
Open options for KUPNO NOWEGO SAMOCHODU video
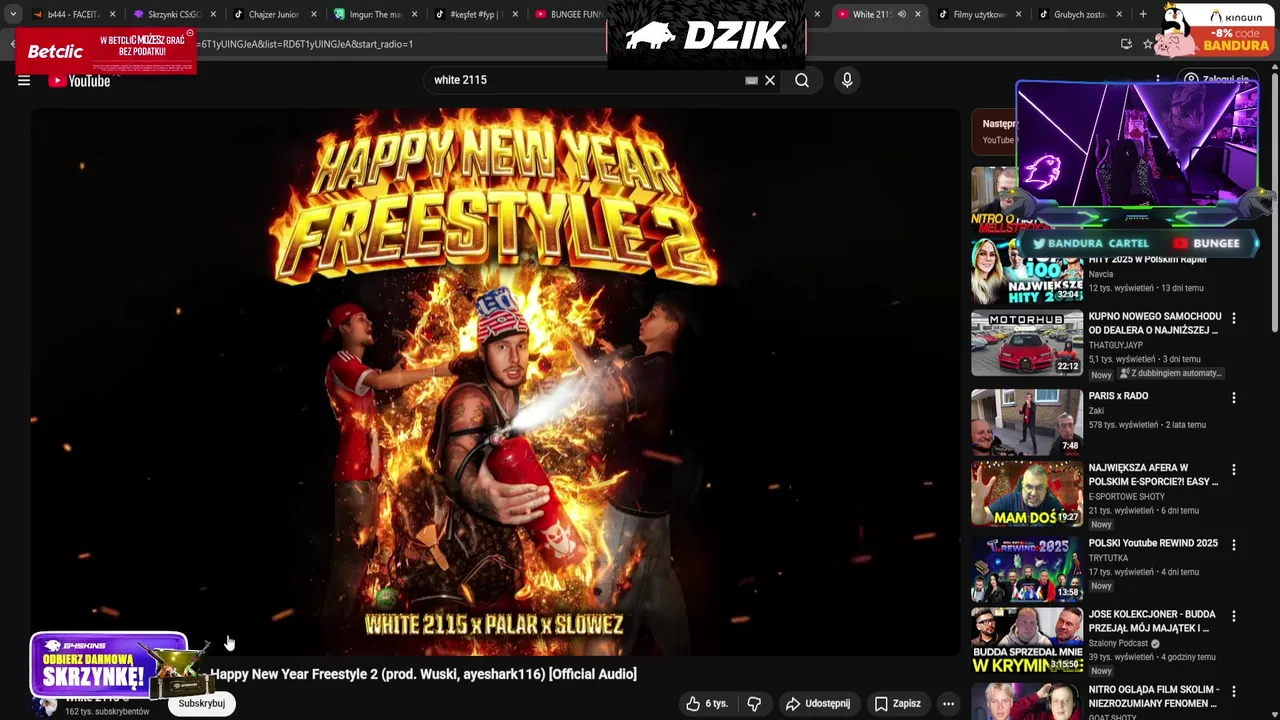(x=1233, y=318)
